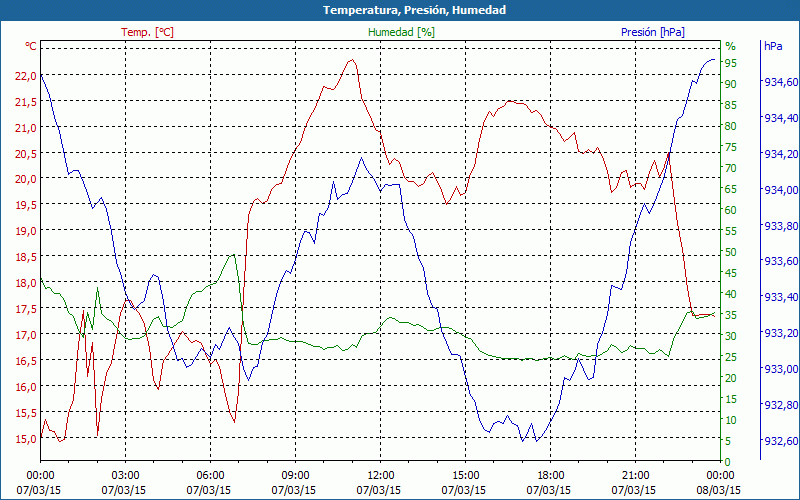Select the red 'Temp. [°C]' legend label
Viewport: 800px width, 500px height.
coord(147,32)
